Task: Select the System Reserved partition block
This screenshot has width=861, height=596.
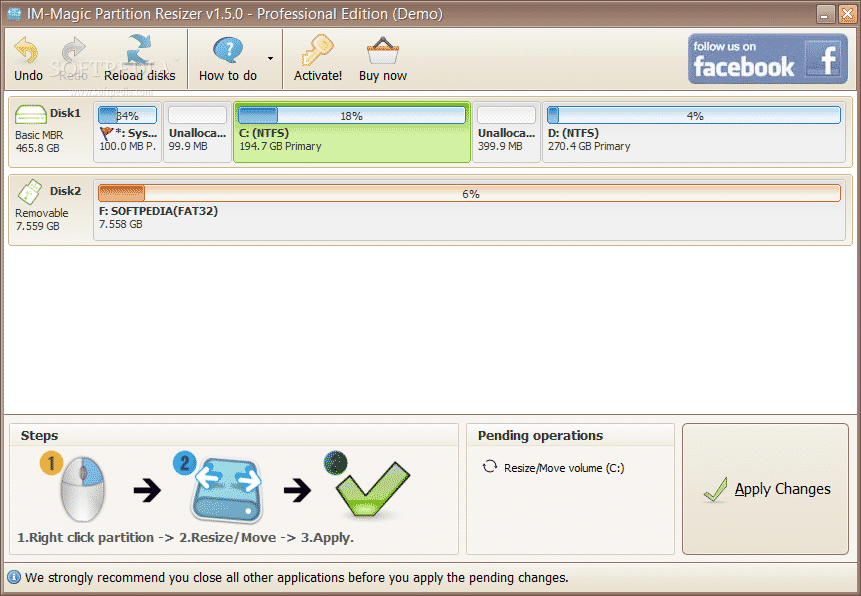Action: click(127, 137)
